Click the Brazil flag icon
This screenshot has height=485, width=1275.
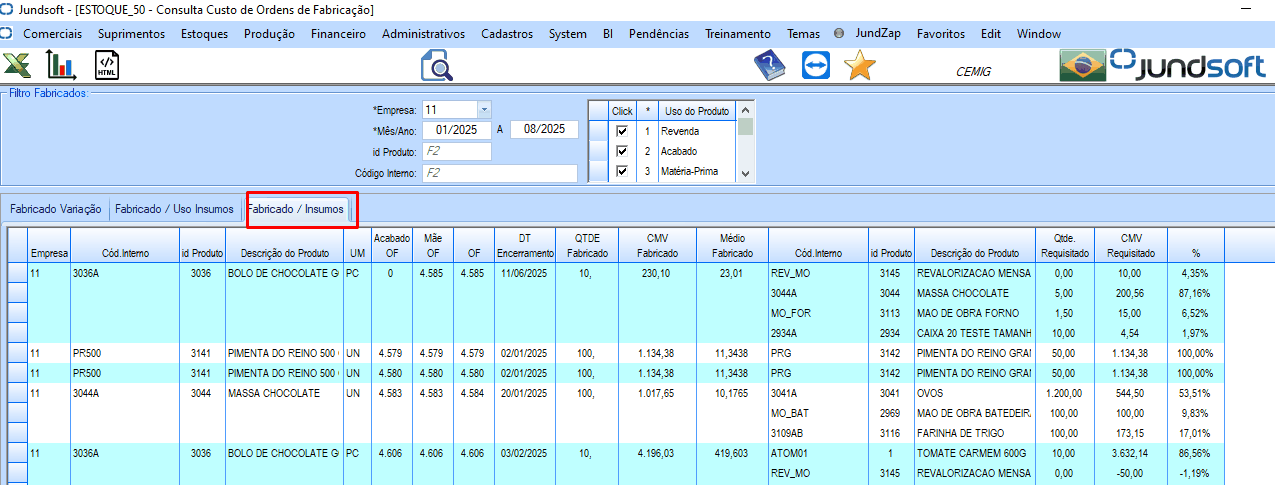[x=1081, y=66]
